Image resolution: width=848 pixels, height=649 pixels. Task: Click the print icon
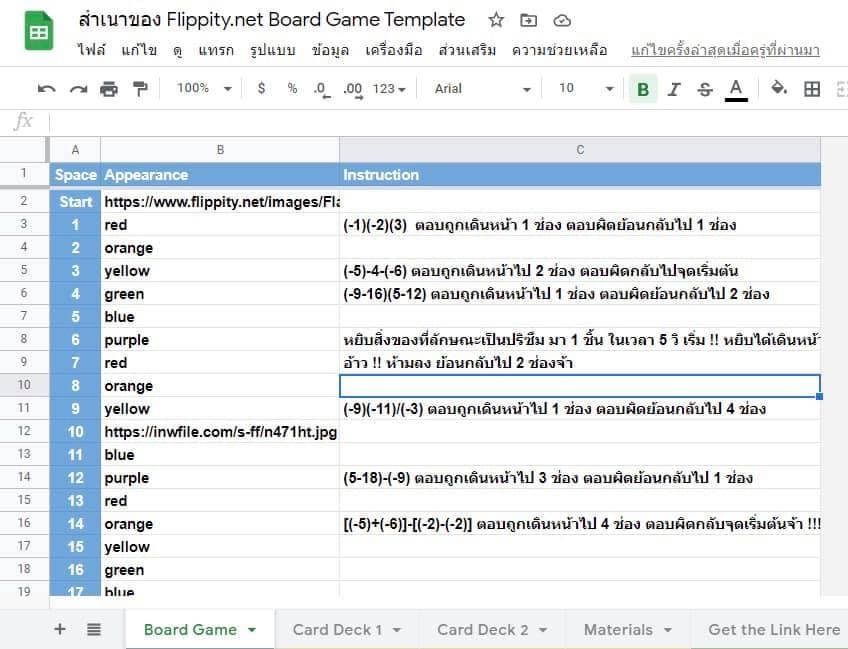(109, 89)
